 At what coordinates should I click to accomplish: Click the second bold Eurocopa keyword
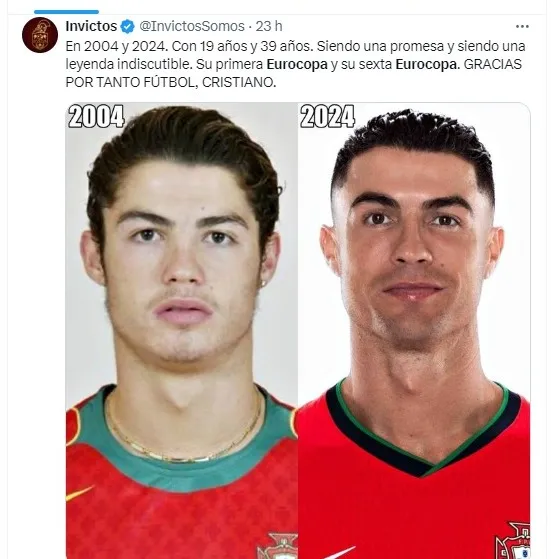[x=426, y=64]
